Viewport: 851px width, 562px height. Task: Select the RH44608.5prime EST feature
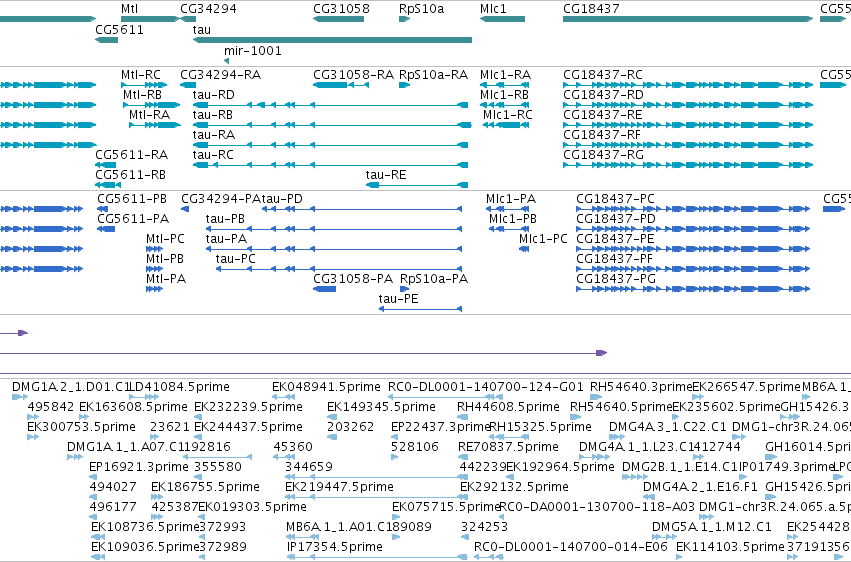462,417
